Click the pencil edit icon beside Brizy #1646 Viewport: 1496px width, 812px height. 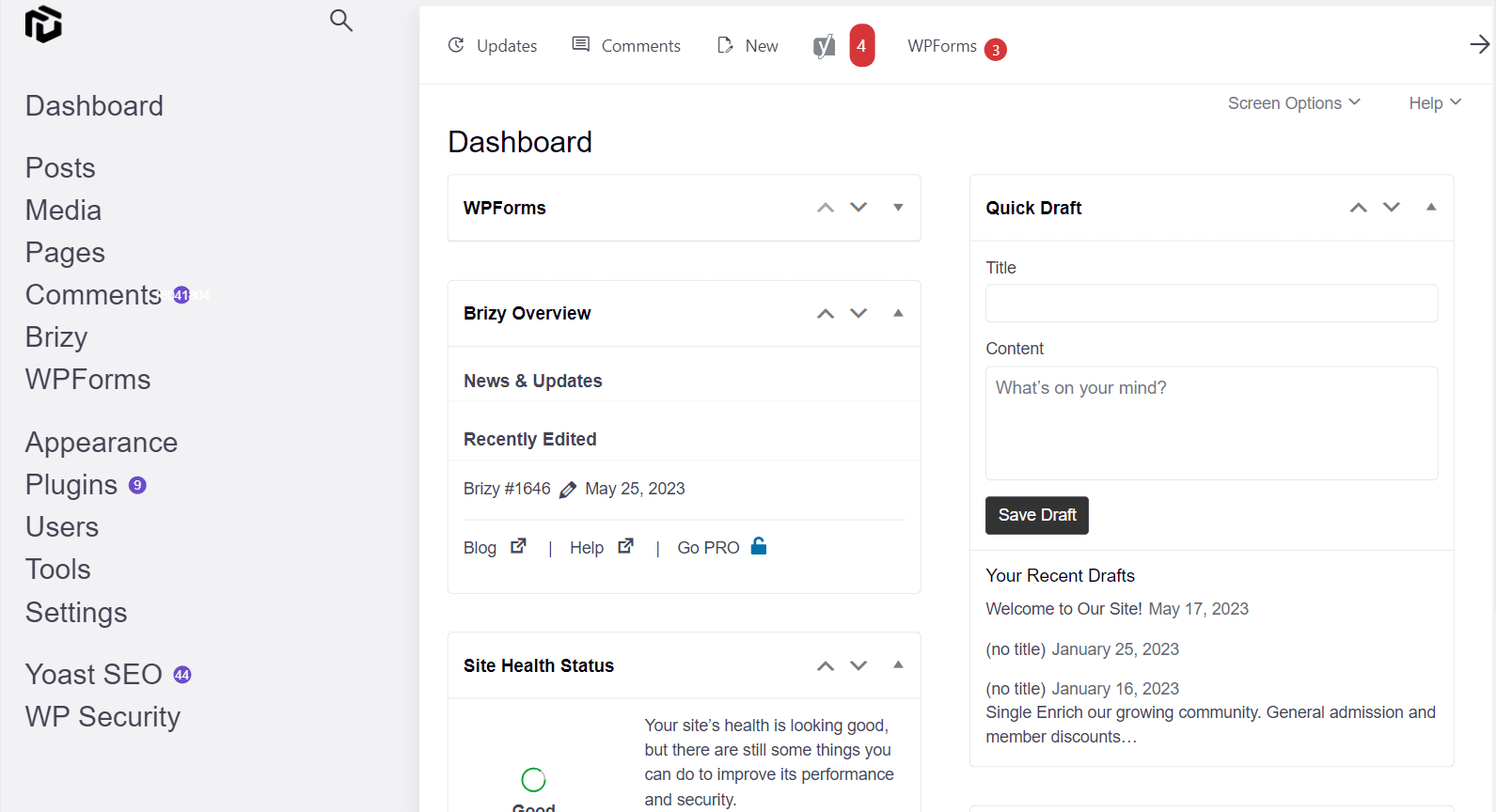coord(568,490)
